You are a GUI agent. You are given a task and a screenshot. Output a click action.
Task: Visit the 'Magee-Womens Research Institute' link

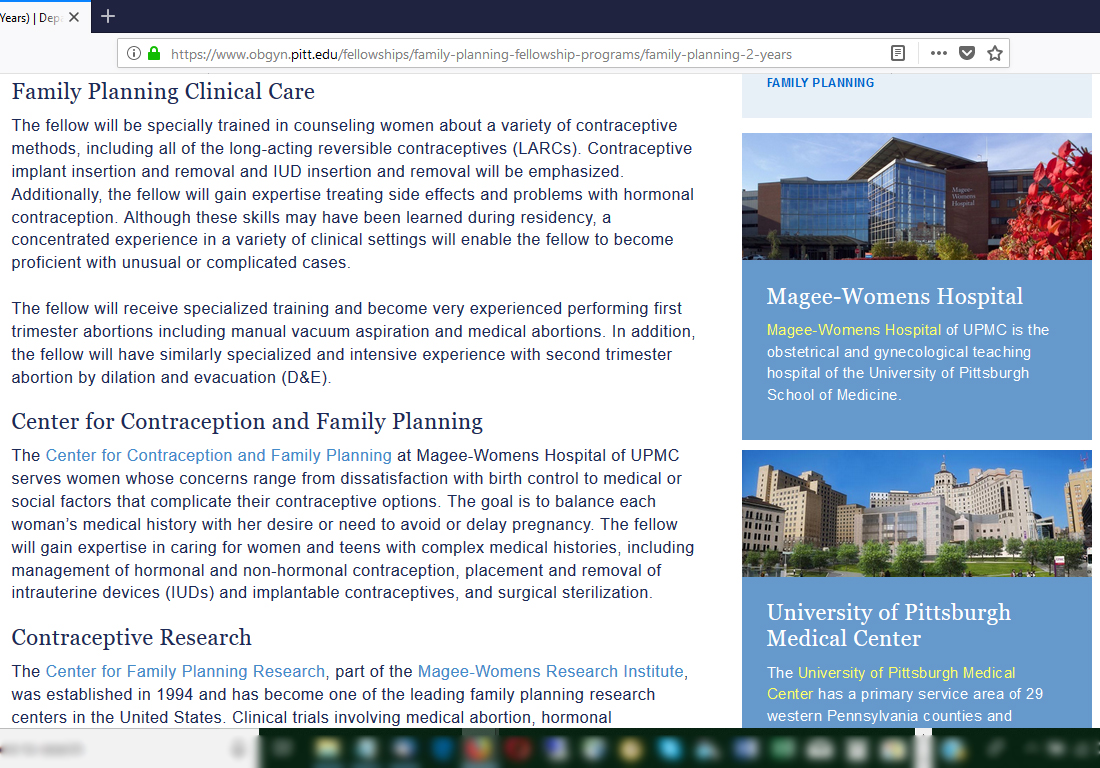[551, 671]
